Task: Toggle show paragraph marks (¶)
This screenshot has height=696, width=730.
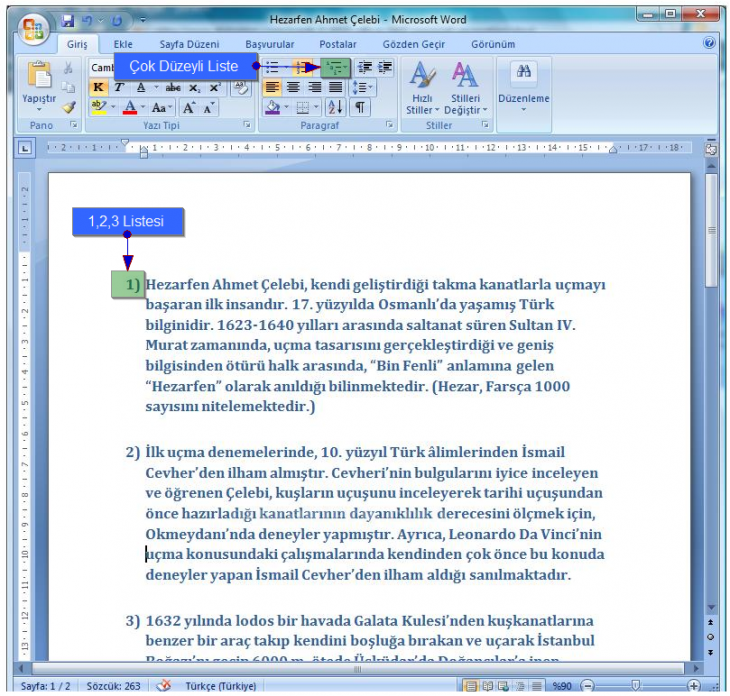Action: 360,108
